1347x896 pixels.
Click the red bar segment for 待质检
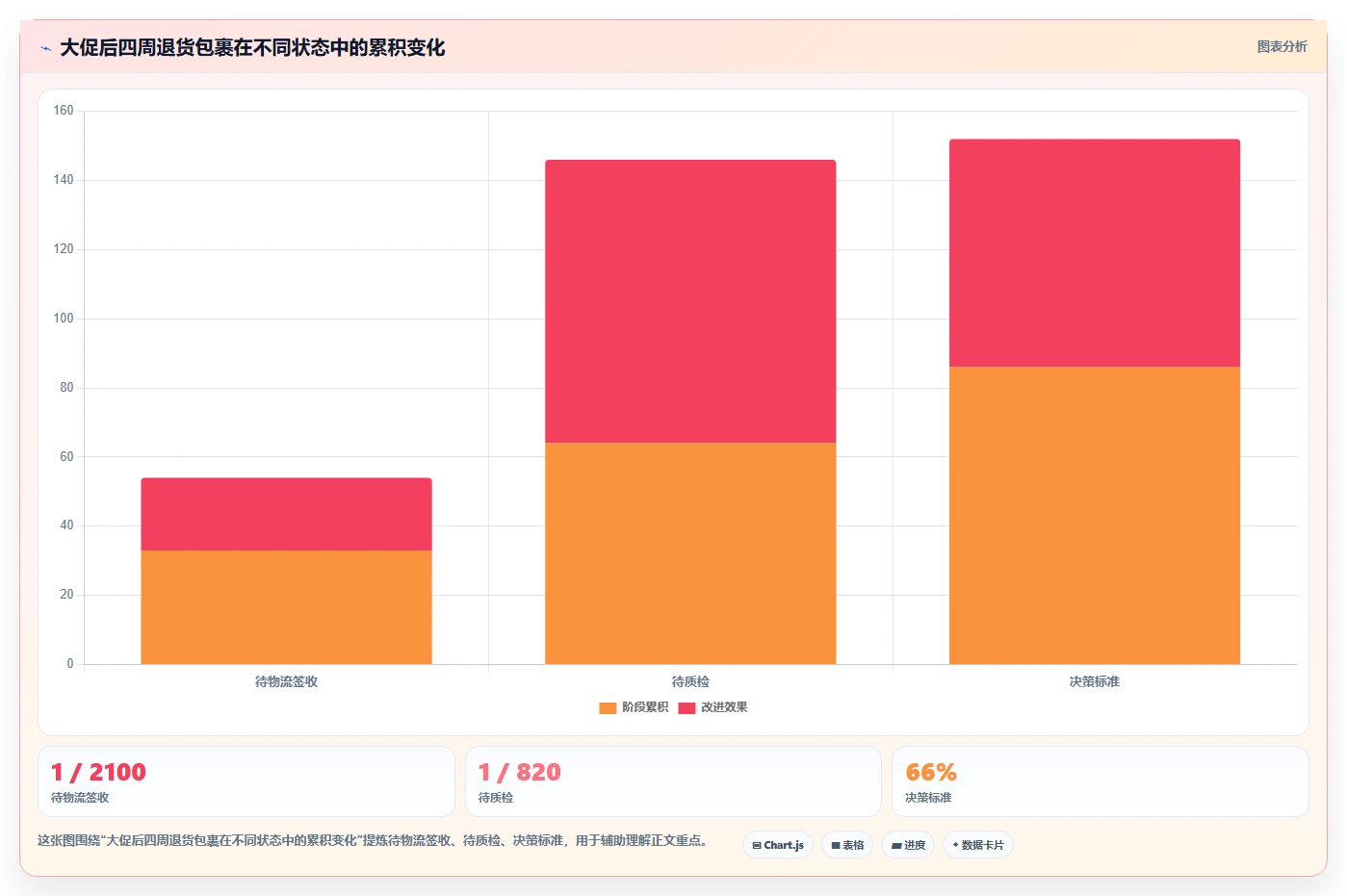click(x=690, y=301)
